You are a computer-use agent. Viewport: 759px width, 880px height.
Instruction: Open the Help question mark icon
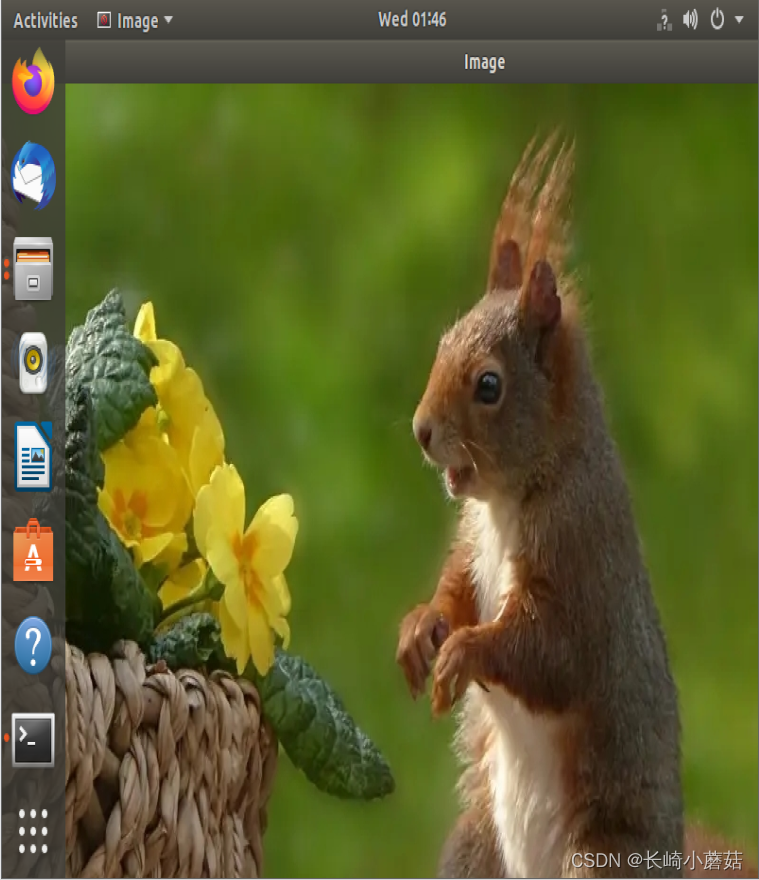pyautogui.click(x=33, y=645)
